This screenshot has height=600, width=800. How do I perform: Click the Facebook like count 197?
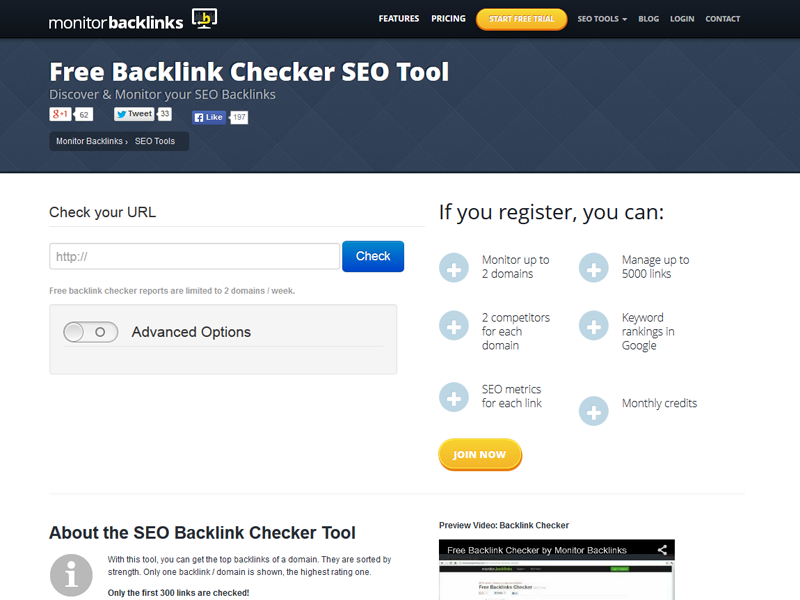239,117
